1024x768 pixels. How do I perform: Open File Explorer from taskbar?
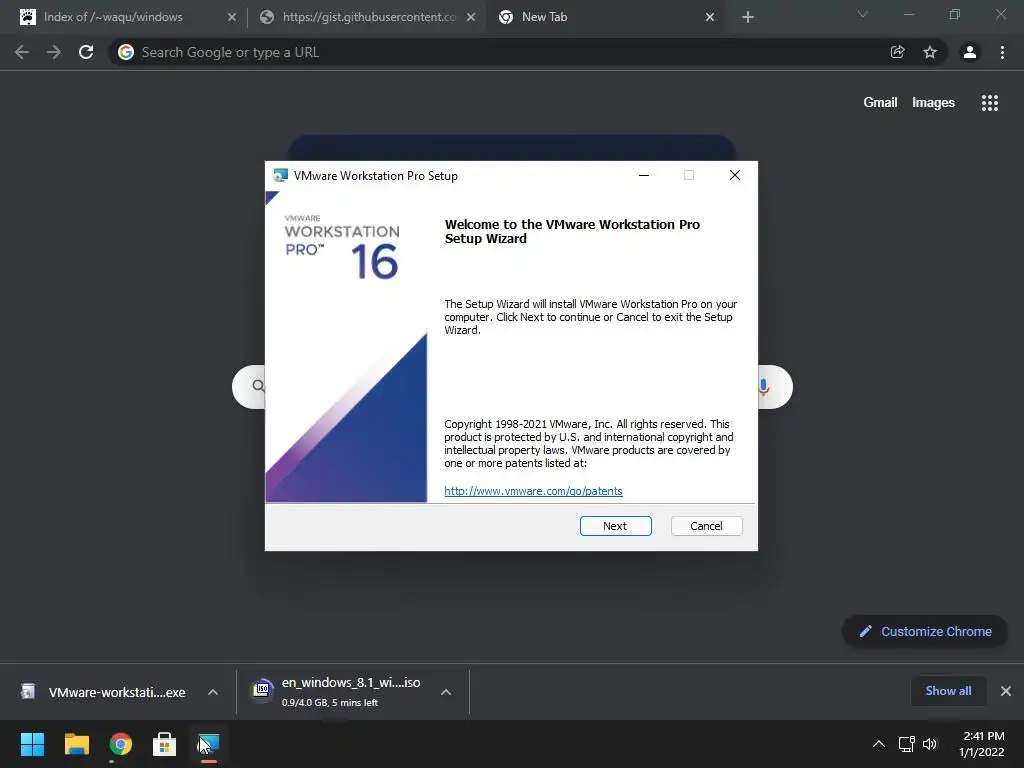click(76, 744)
